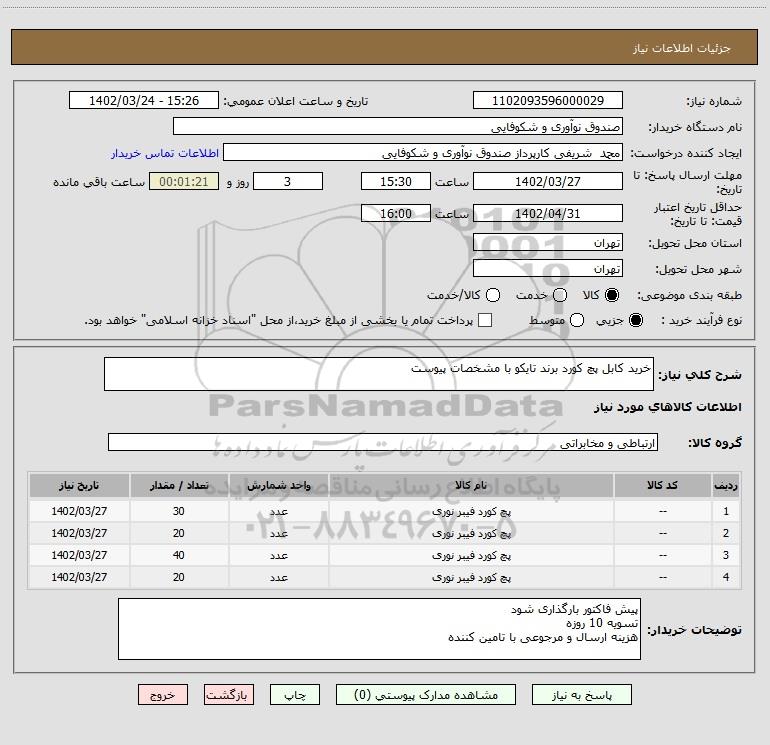
Task: Click تاریخ نیاز column header
Action: coord(79,485)
